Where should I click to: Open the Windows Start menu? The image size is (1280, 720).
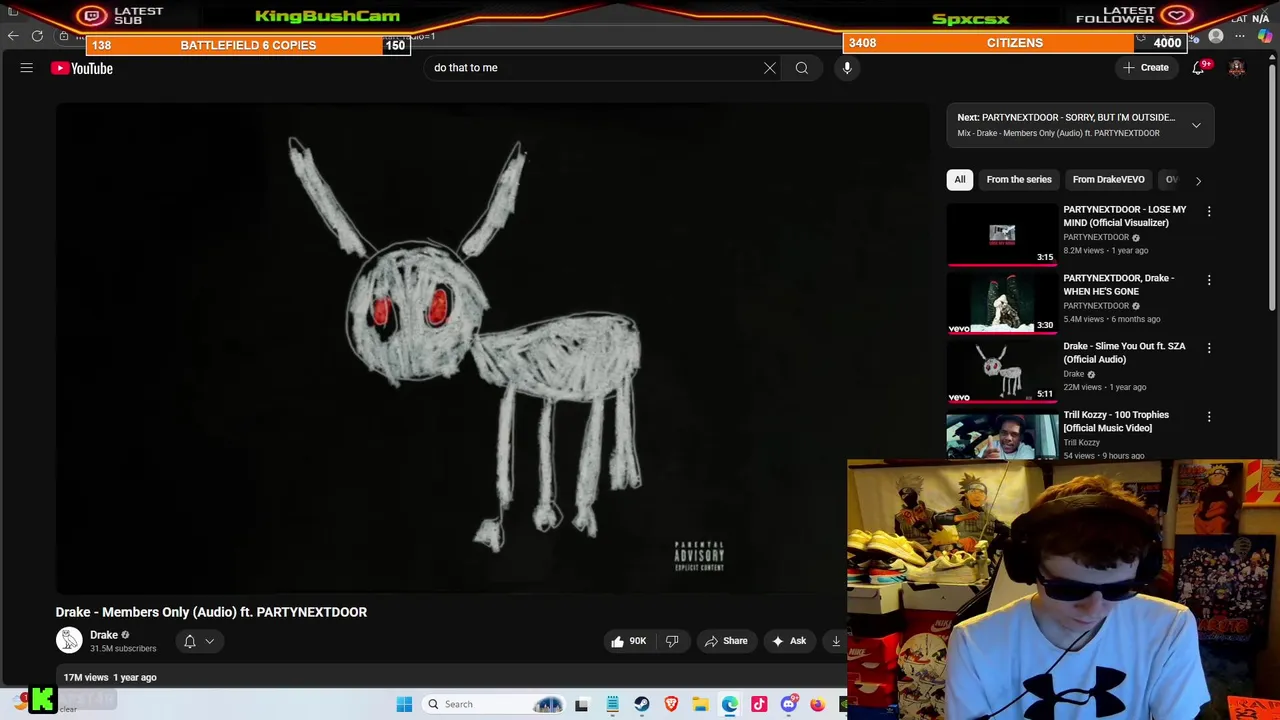404,704
